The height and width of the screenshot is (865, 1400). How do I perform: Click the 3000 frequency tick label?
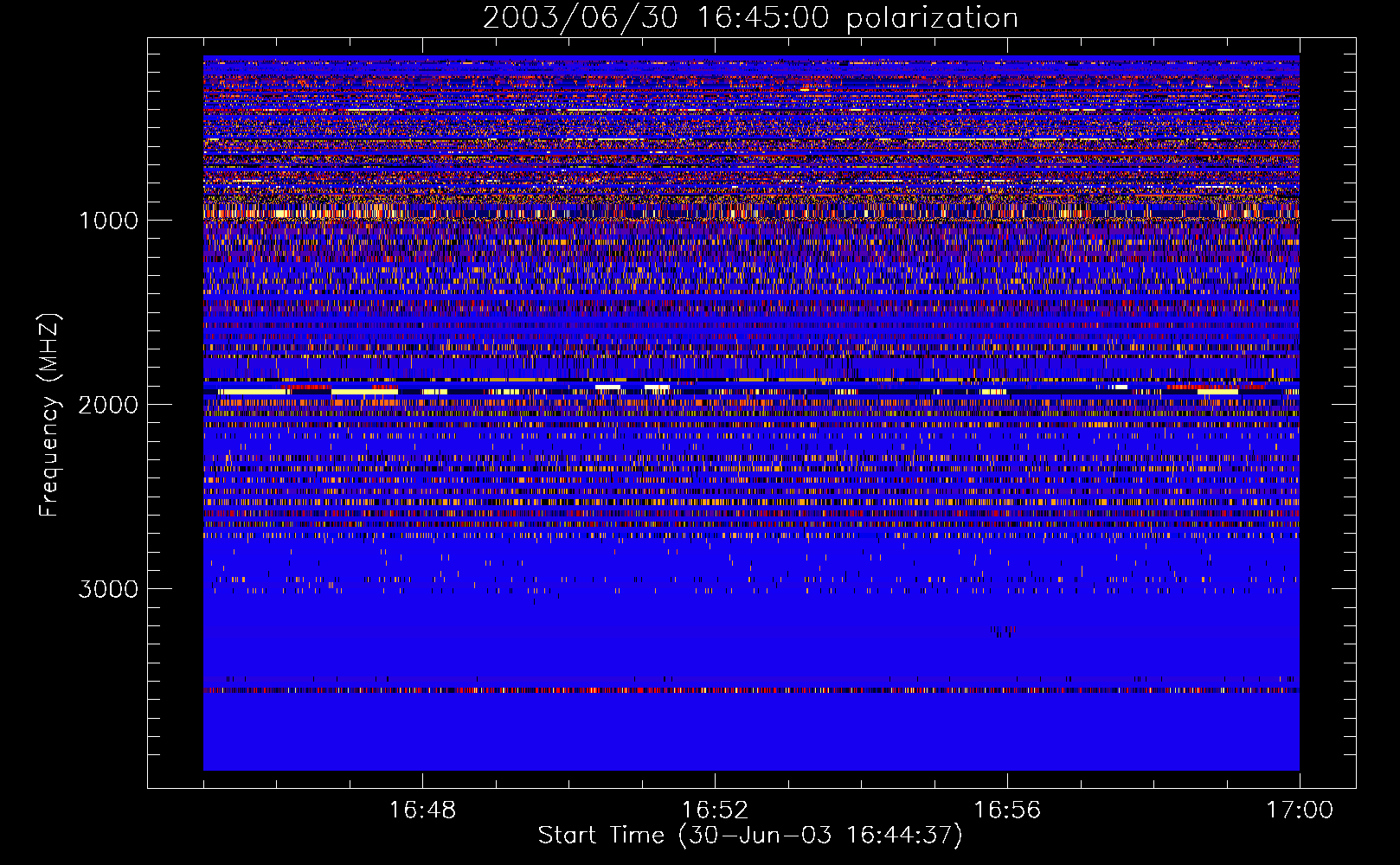coord(108,589)
